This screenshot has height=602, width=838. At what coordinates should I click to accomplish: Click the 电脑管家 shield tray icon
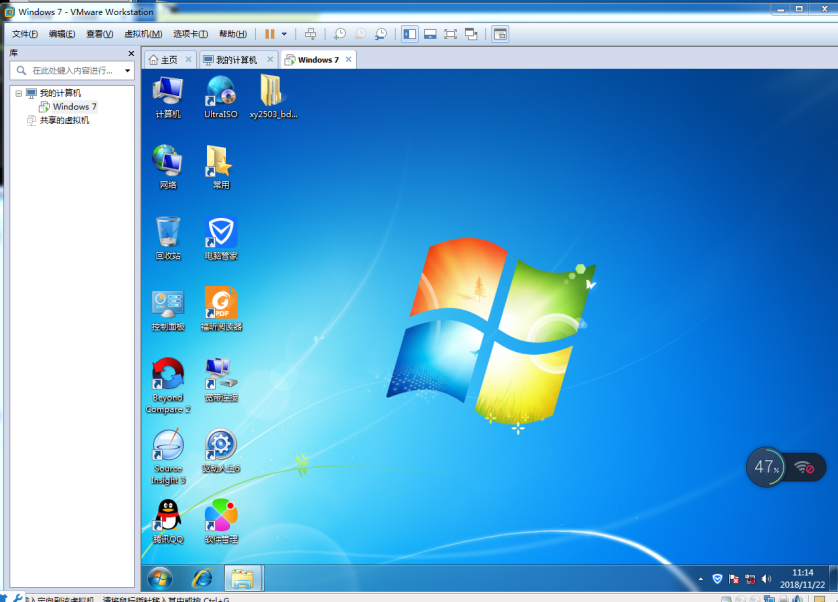(x=717, y=579)
